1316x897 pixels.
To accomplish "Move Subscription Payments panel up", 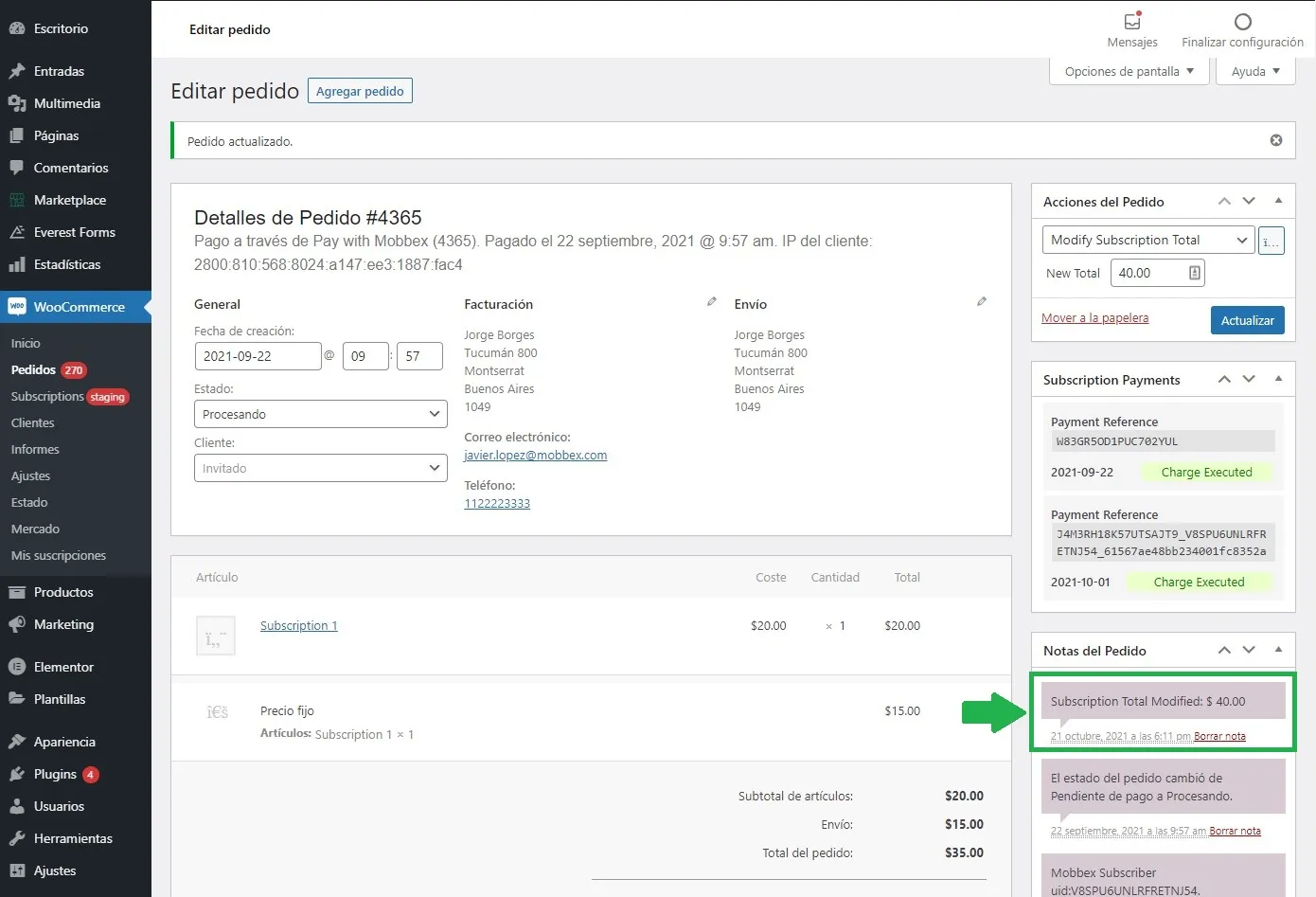I will point(1224,380).
